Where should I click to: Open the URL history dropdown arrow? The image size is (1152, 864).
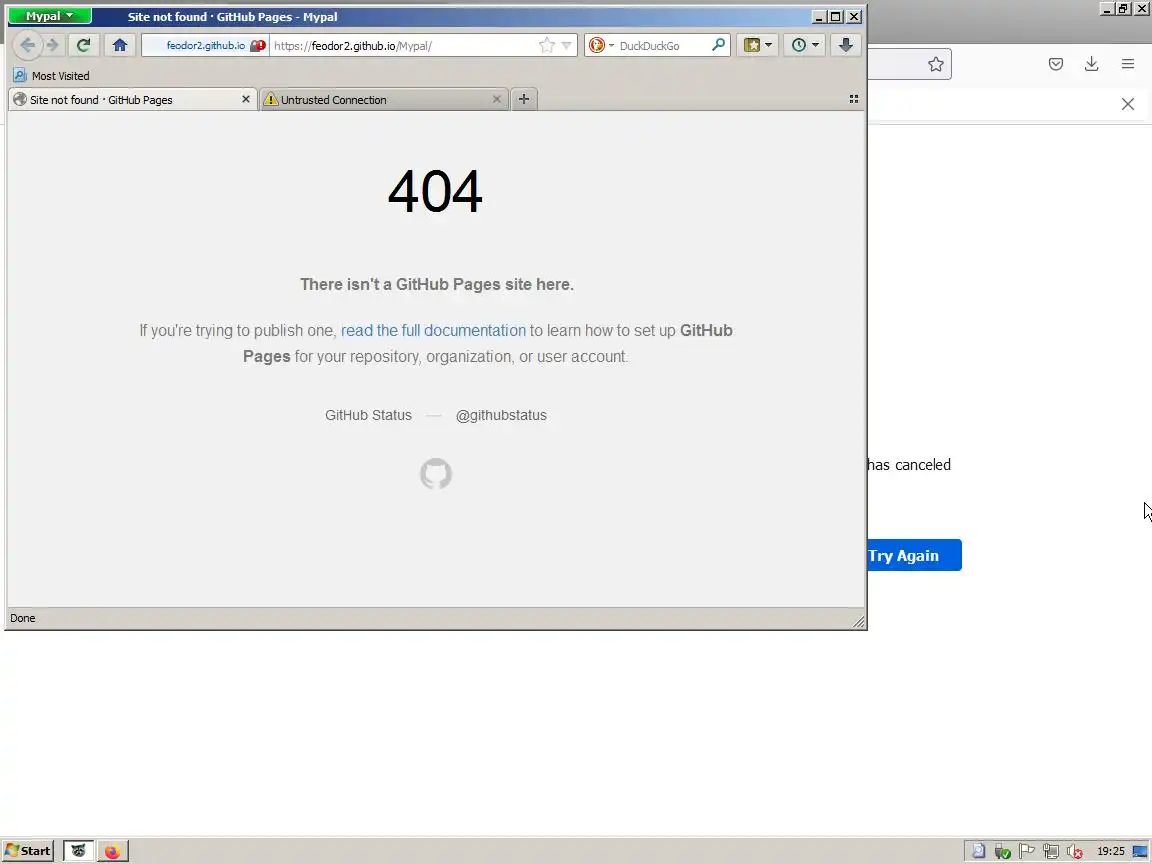tap(566, 46)
